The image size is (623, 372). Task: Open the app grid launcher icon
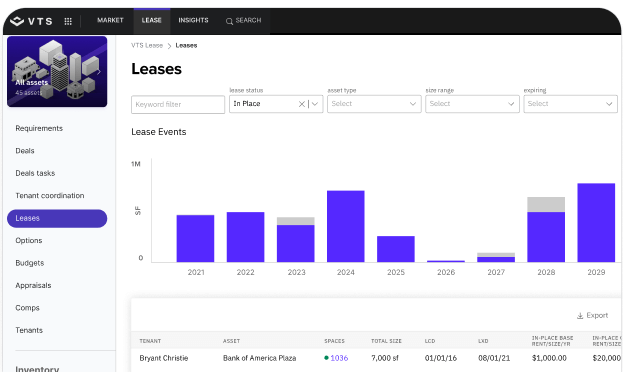pos(68,21)
